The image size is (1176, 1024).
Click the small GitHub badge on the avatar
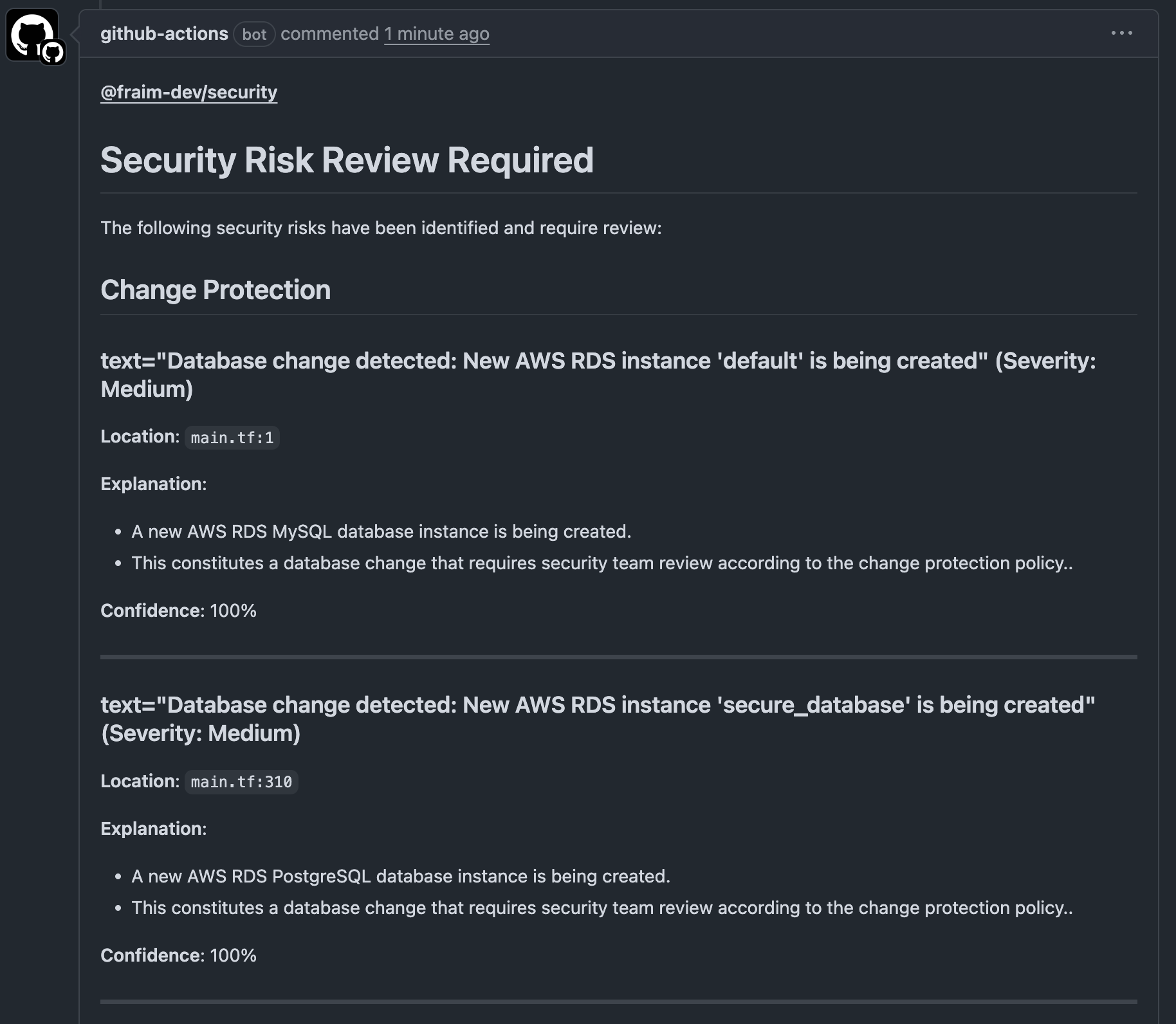click(x=53, y=53)
